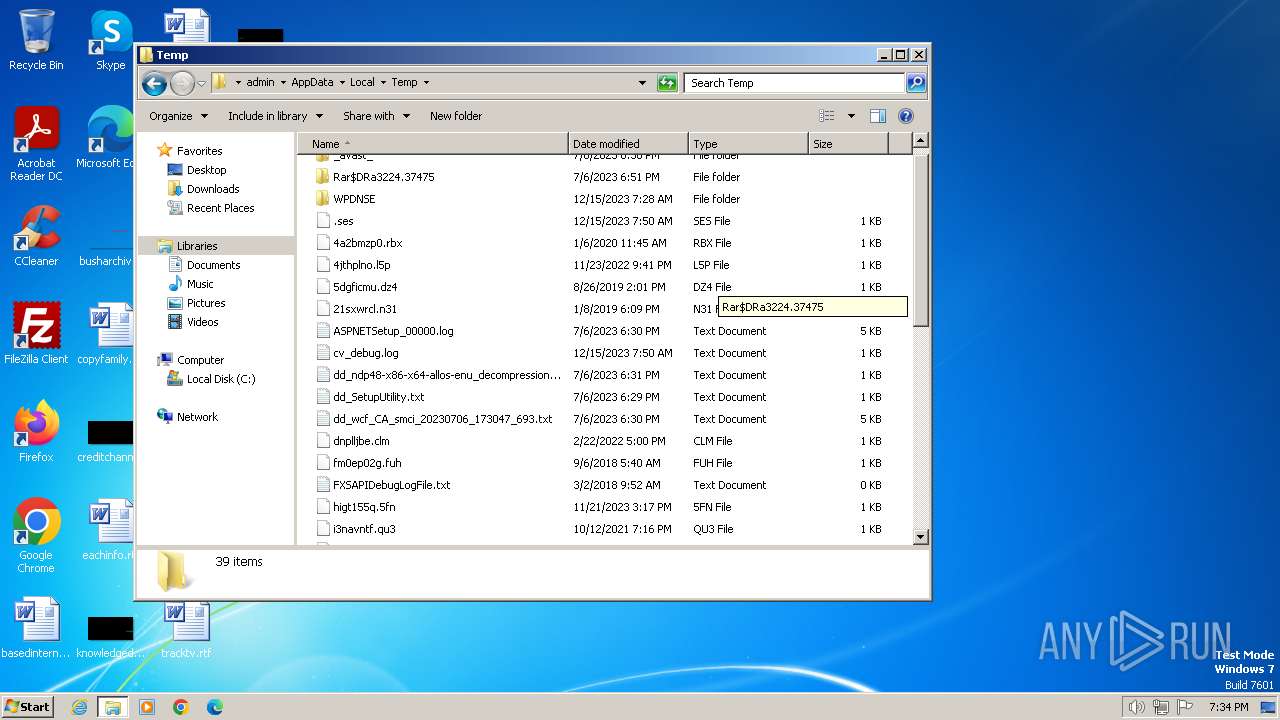Screen dimensions: 1280x720
Task: Open the view options dropdown arrow
Action: [851, 116]
